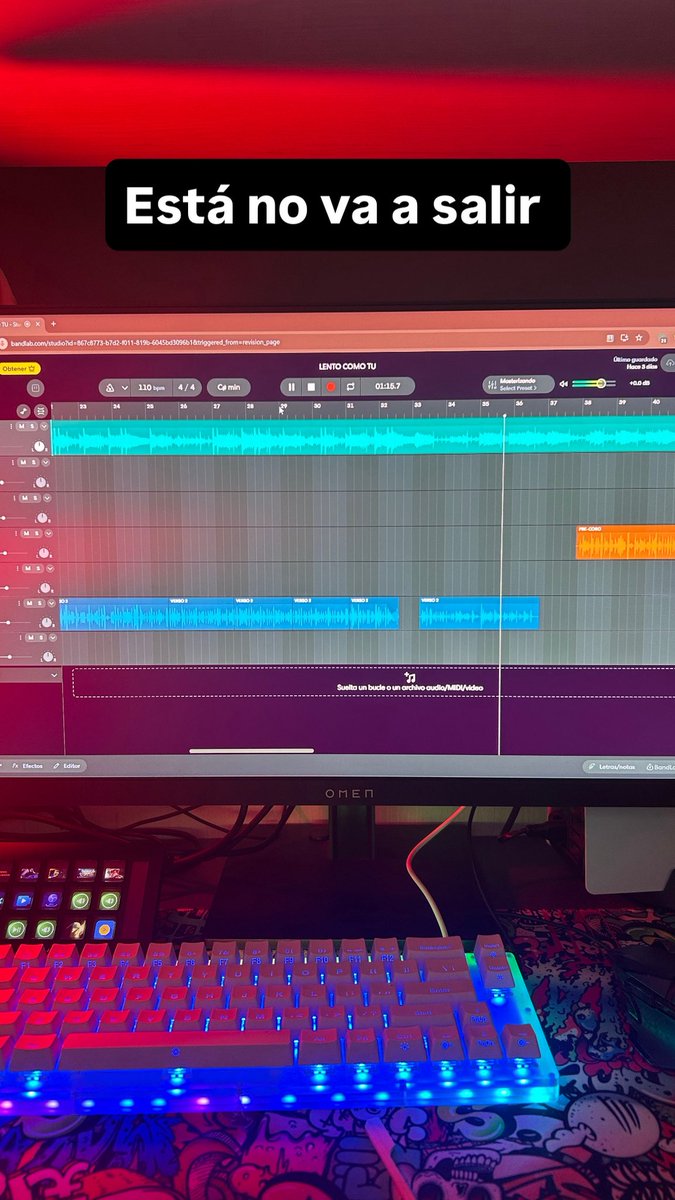Screen dimensions: 675x1200
Task: Solo the blue VERSO track
Action: click(x=39, y=603)
